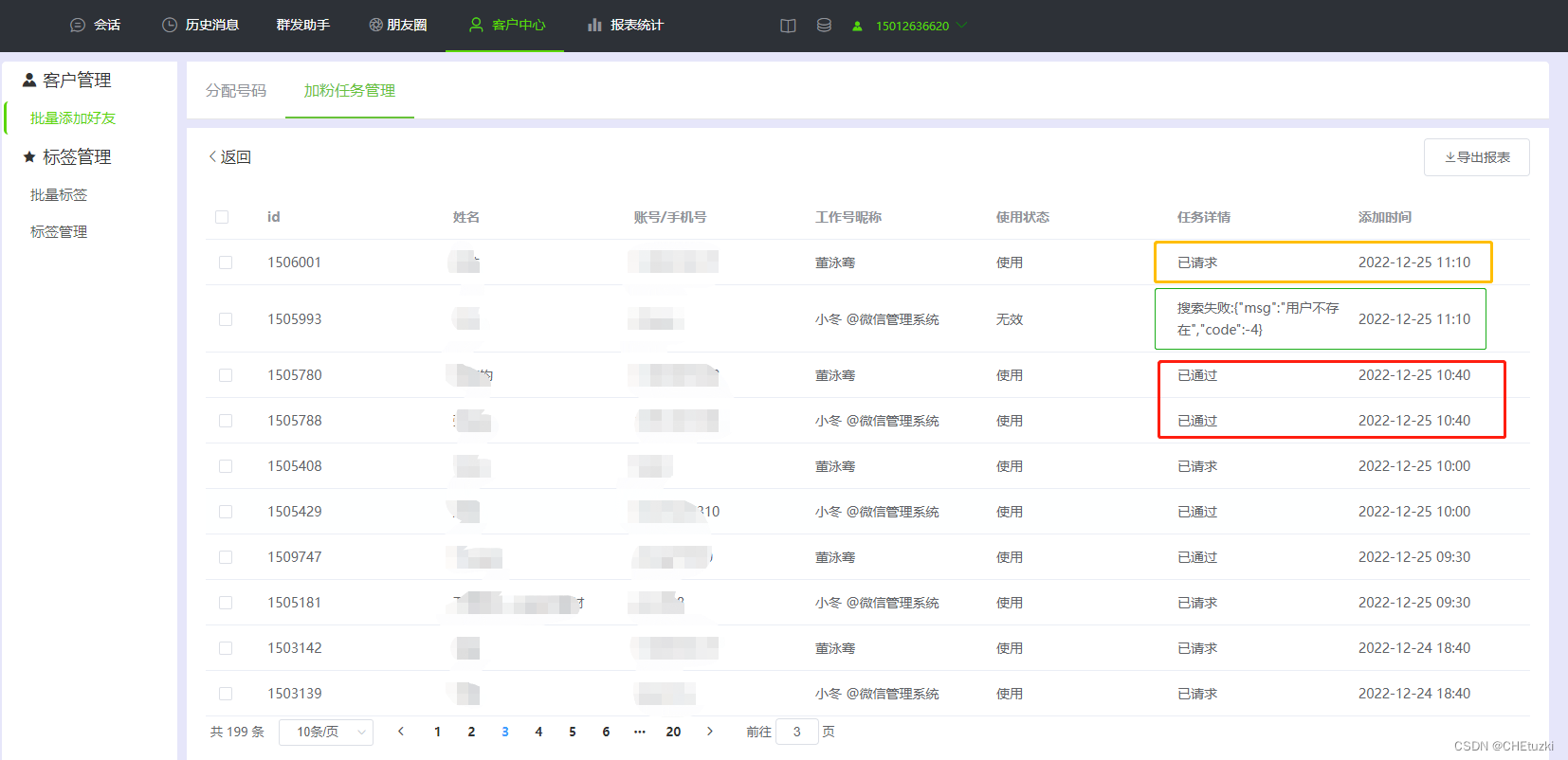The width and height of the screenshot is (1568, 760).
Task: Go to the previous page arrow
Action: 401,732
